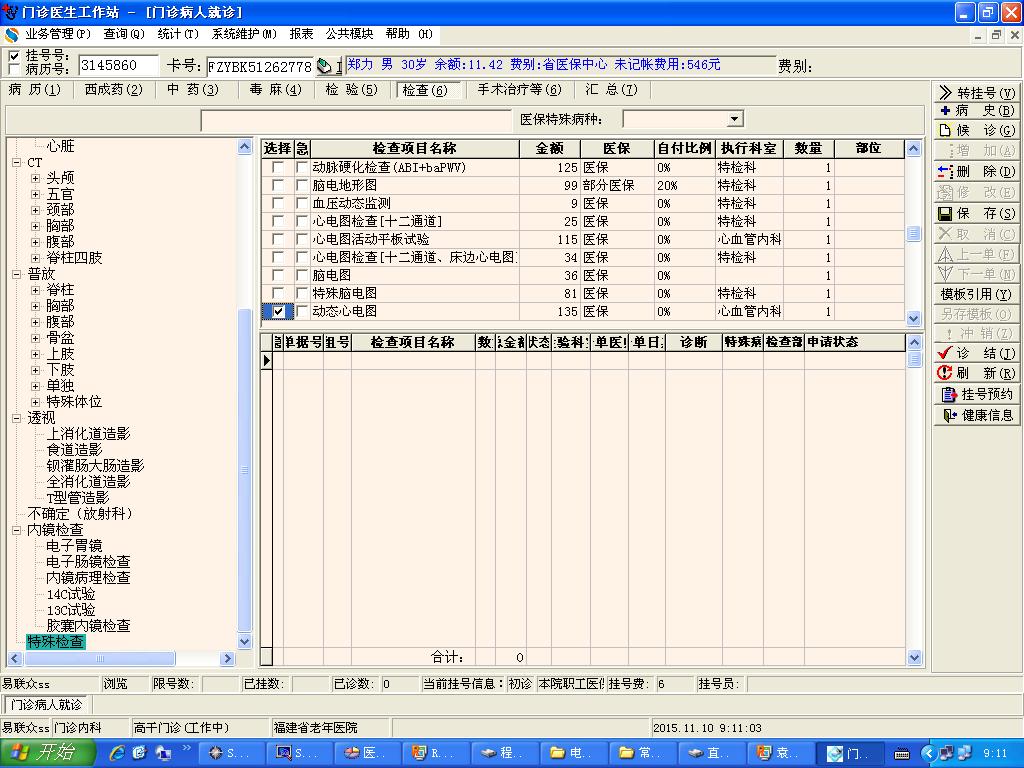This screenshot has width=1024, height=768.
Task: Switch to the 检验(5) tab
Action: click(351, 89)
